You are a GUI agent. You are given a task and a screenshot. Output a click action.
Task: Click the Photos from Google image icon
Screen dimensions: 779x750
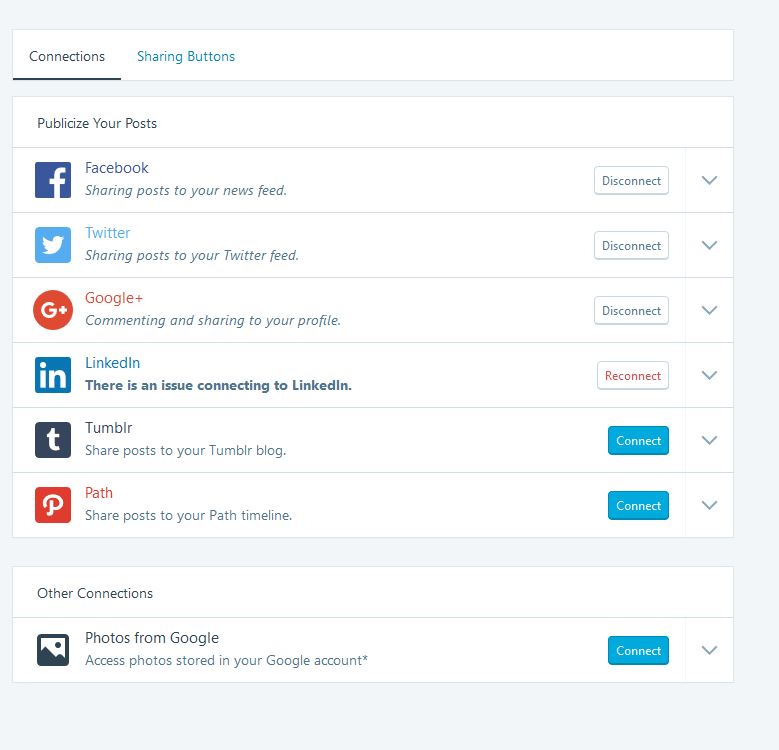pyautogui.click(x=53, y=650)
